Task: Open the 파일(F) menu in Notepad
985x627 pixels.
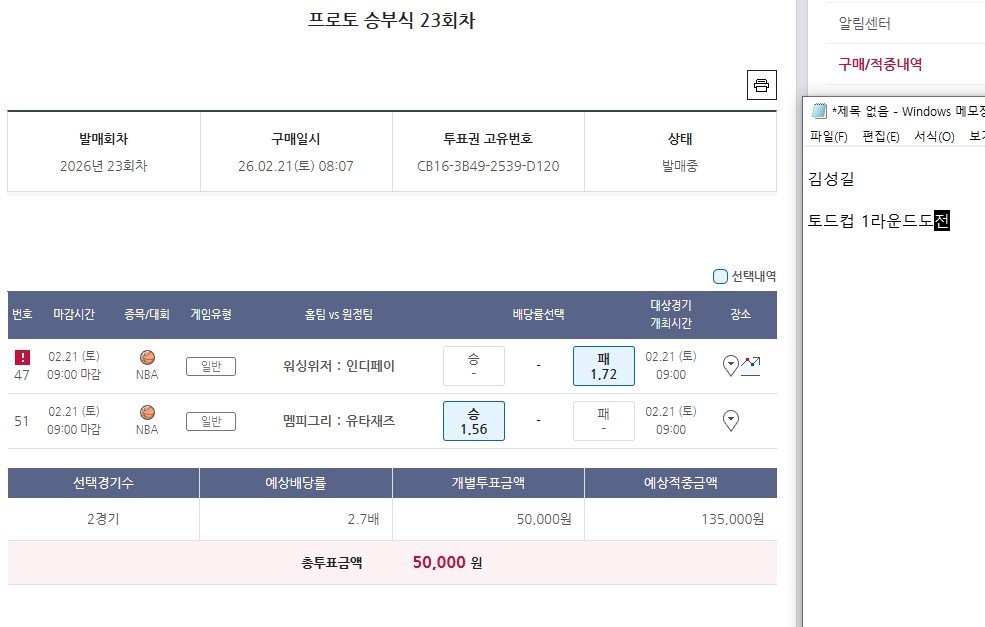Action: 828,137
